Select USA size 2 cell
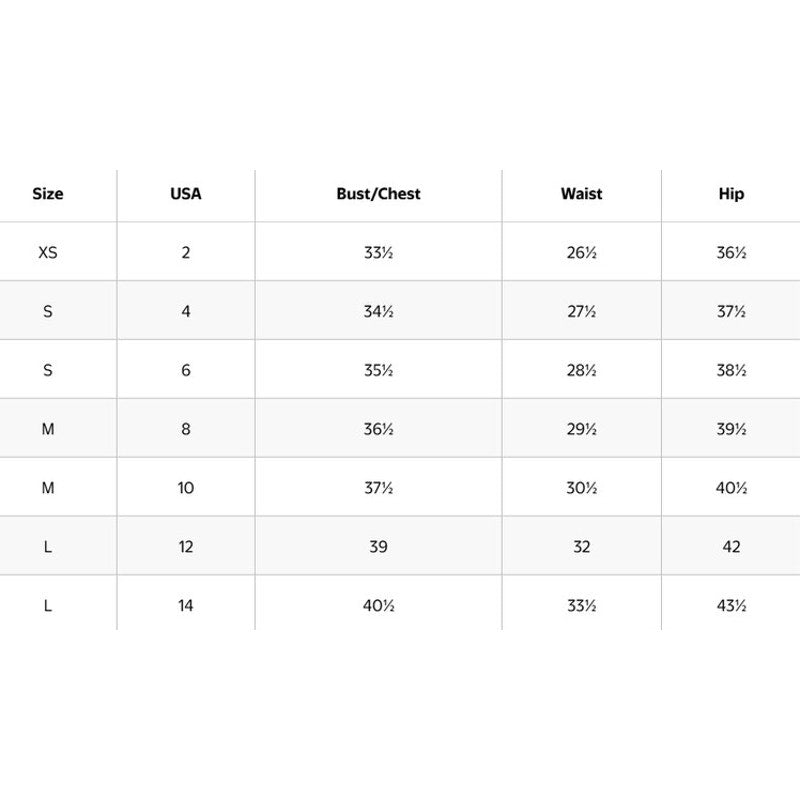Image resolution: width=800 pixels, height=800 pixels. point(186,253)
